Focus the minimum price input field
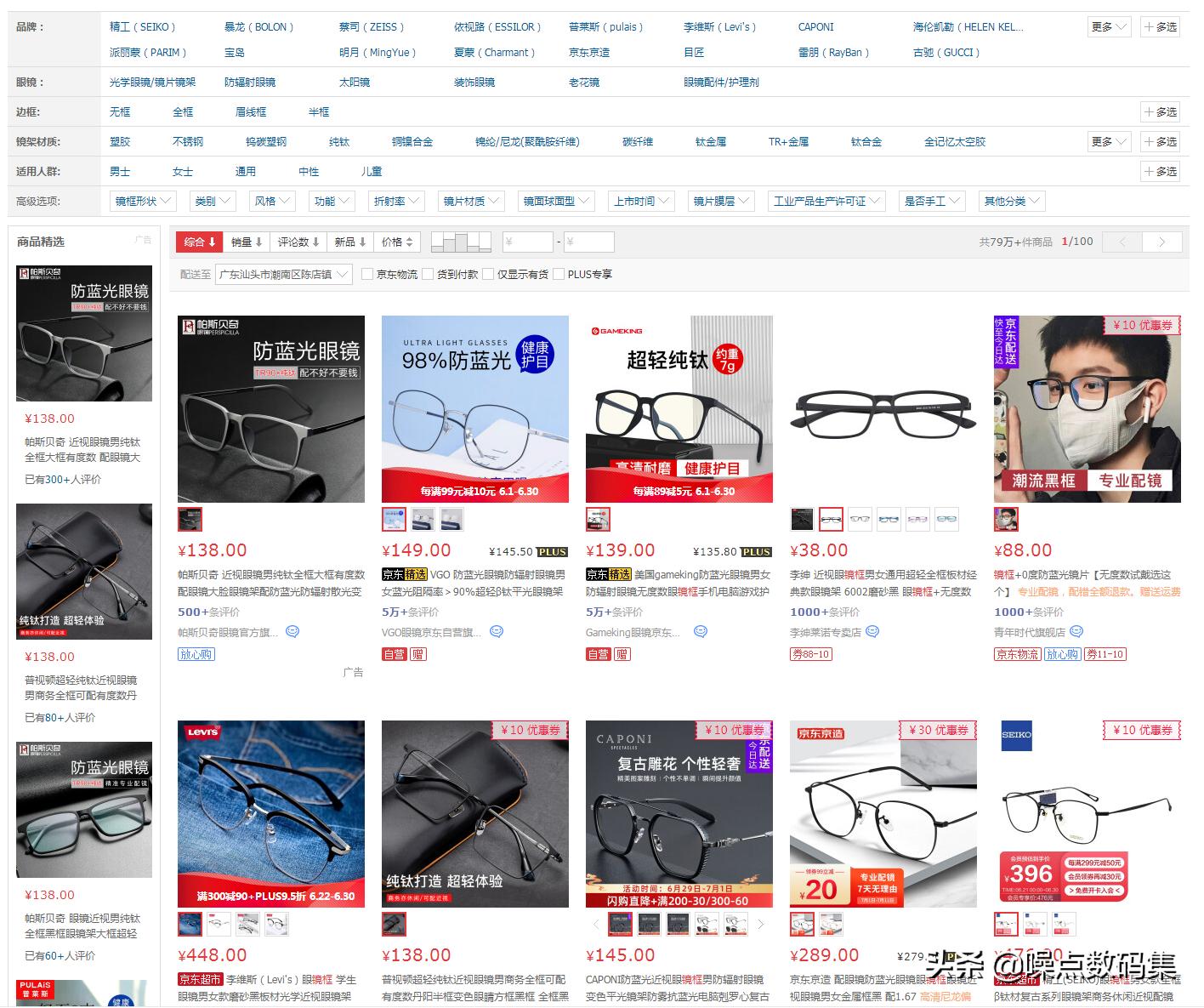This screenshot has height=1008, width=1204. (x=527, y=242)
